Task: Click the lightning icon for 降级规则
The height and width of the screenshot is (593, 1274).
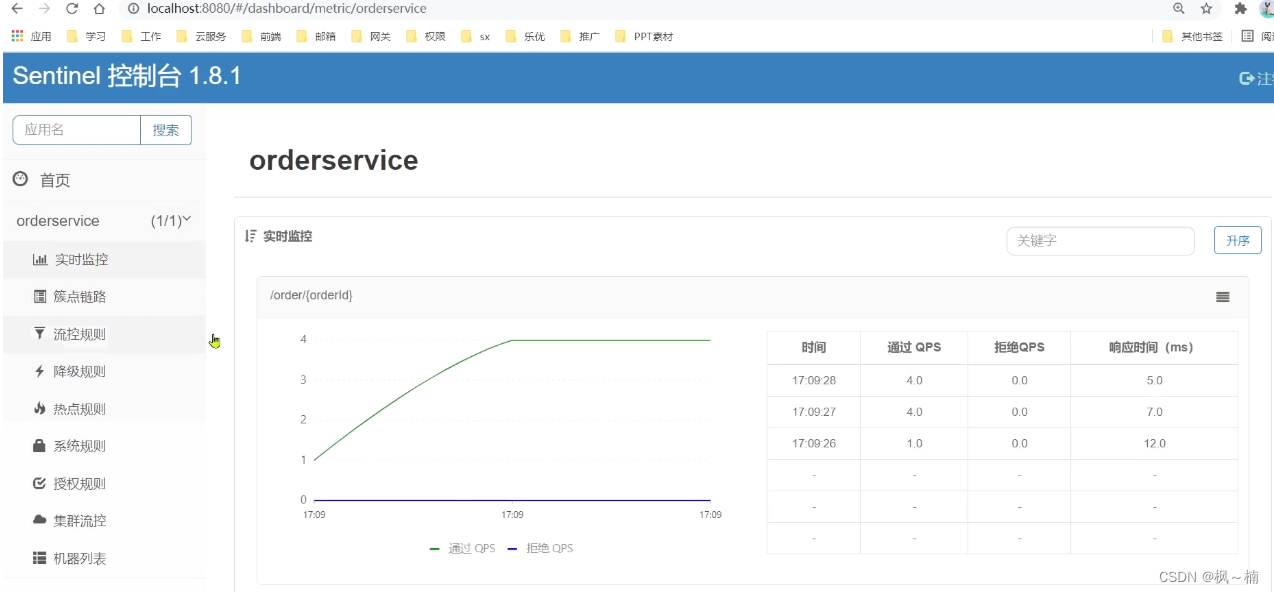Action: pos(40,371)
